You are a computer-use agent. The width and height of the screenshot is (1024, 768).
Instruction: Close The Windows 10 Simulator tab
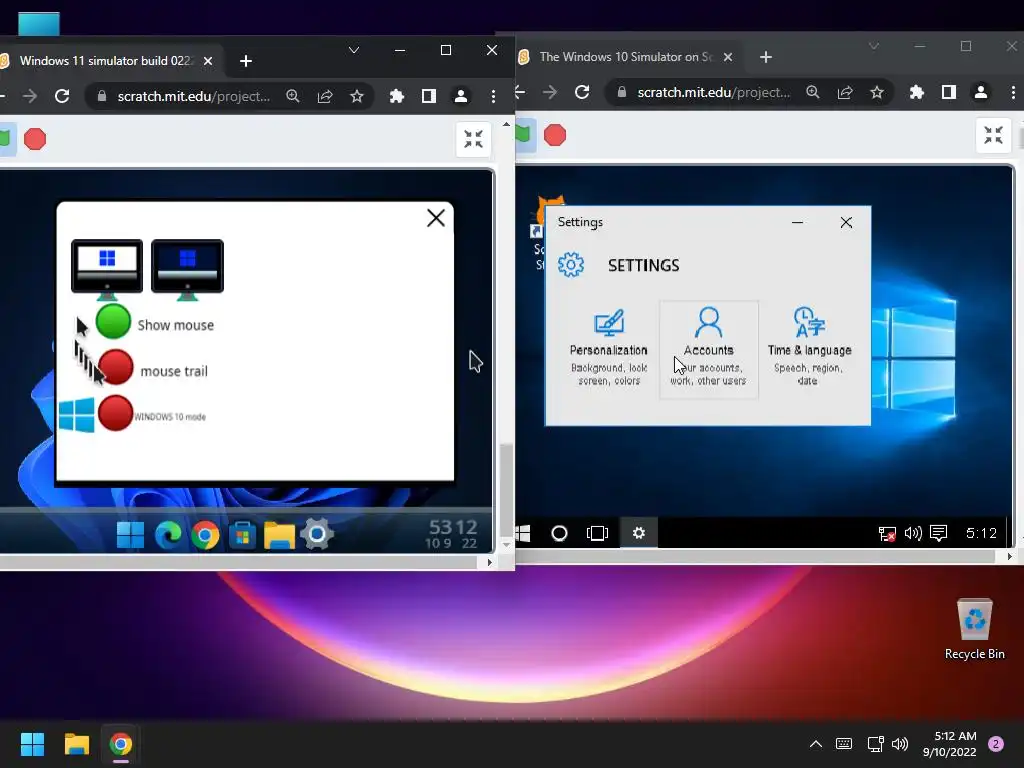[x=728, y=57]
